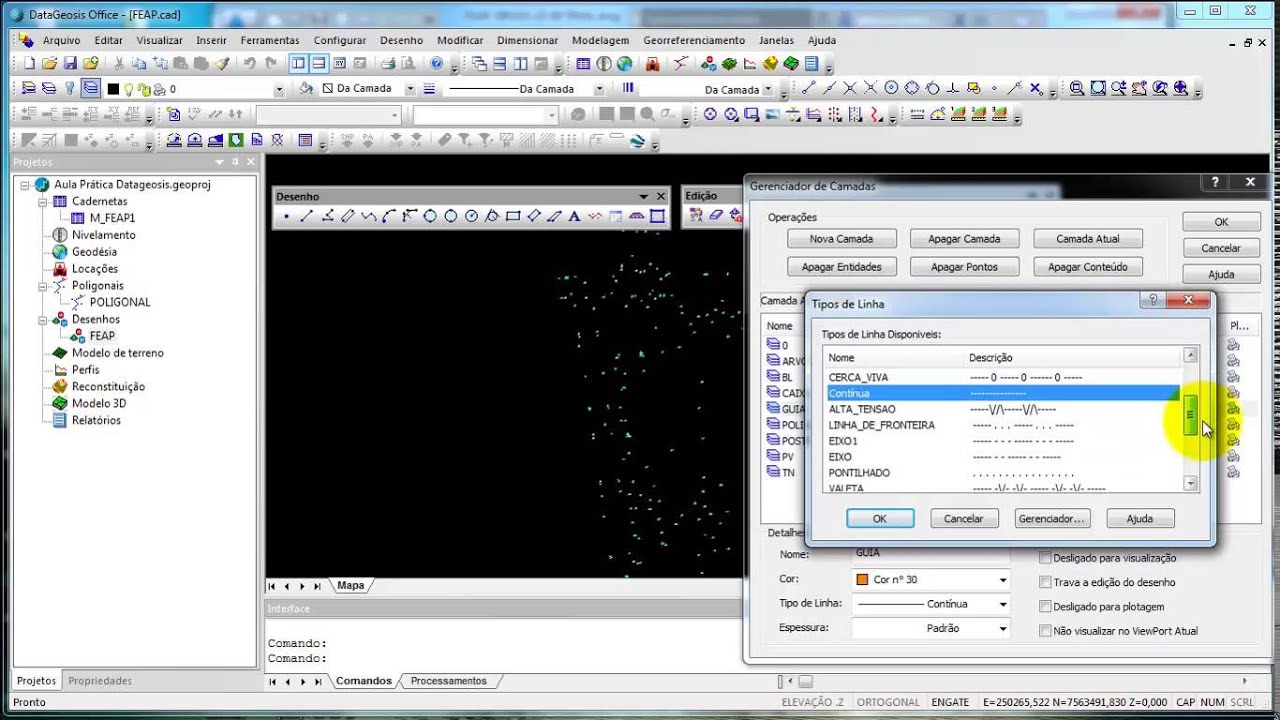Click the Cut scissors icon

pyautogui.click(x=119, y=63)
